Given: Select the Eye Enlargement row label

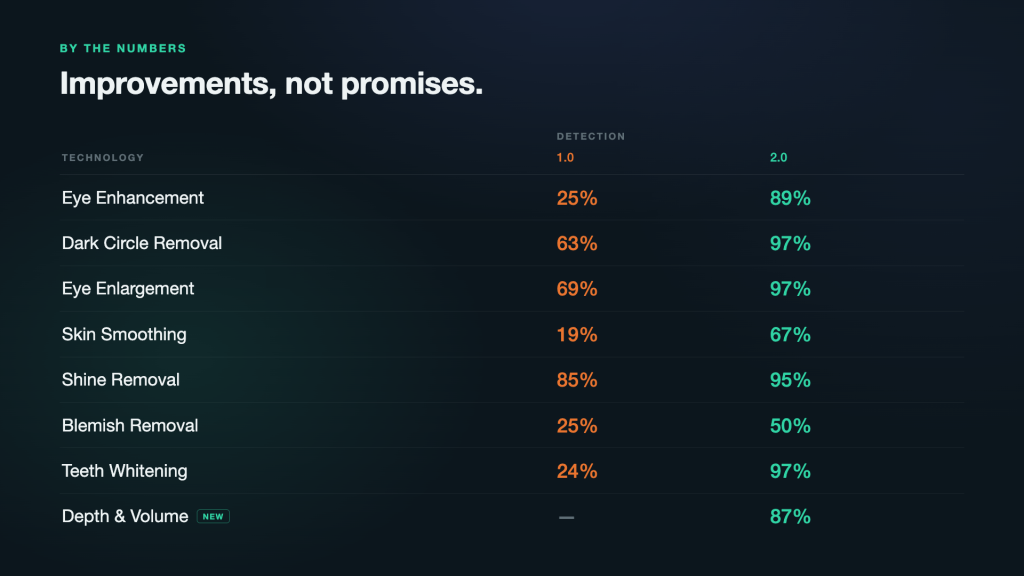Looking at the screenshot, I should [x=128, y=289].
